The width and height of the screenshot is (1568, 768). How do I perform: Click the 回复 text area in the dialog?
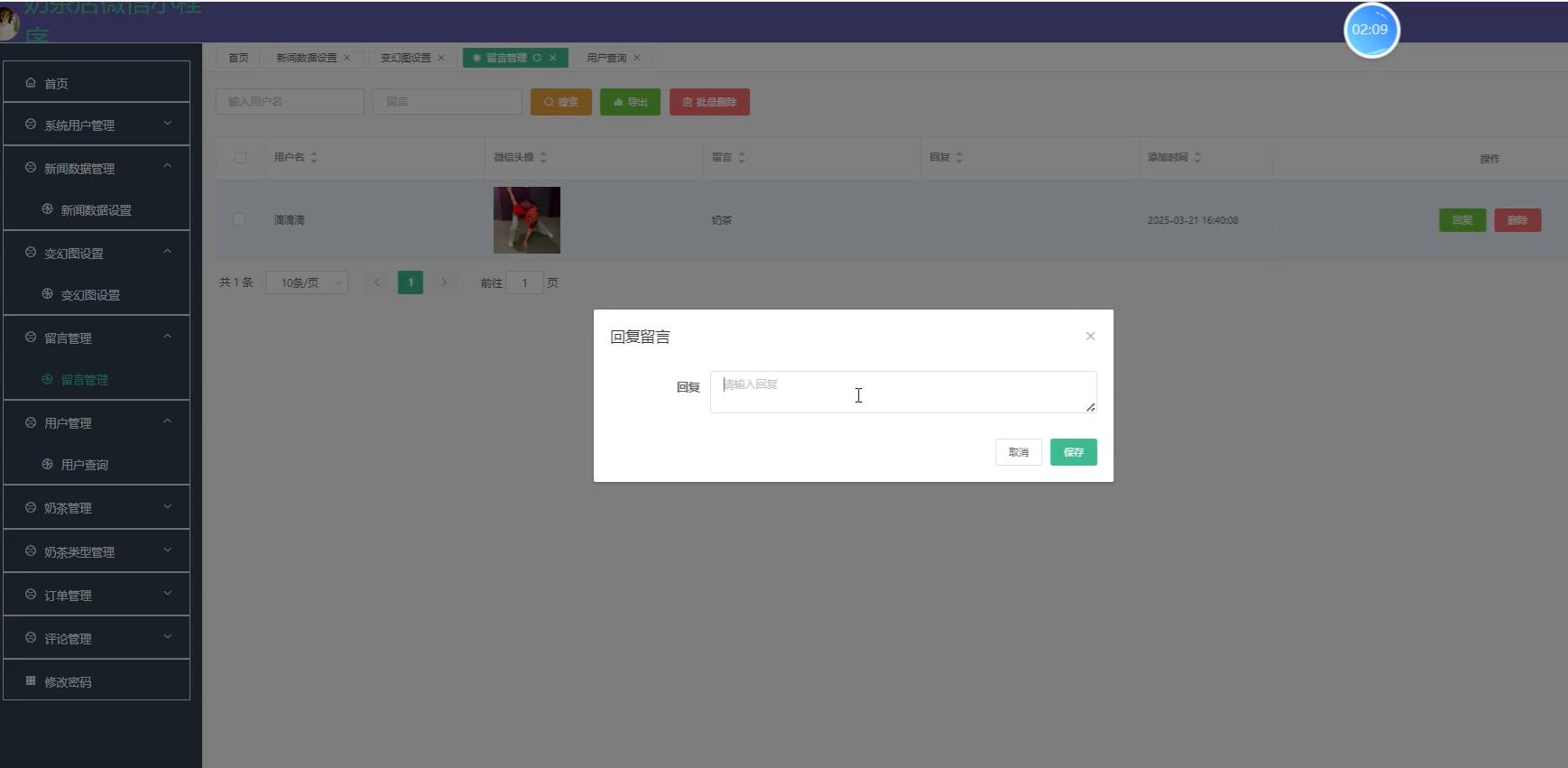[x=902, y=392]
